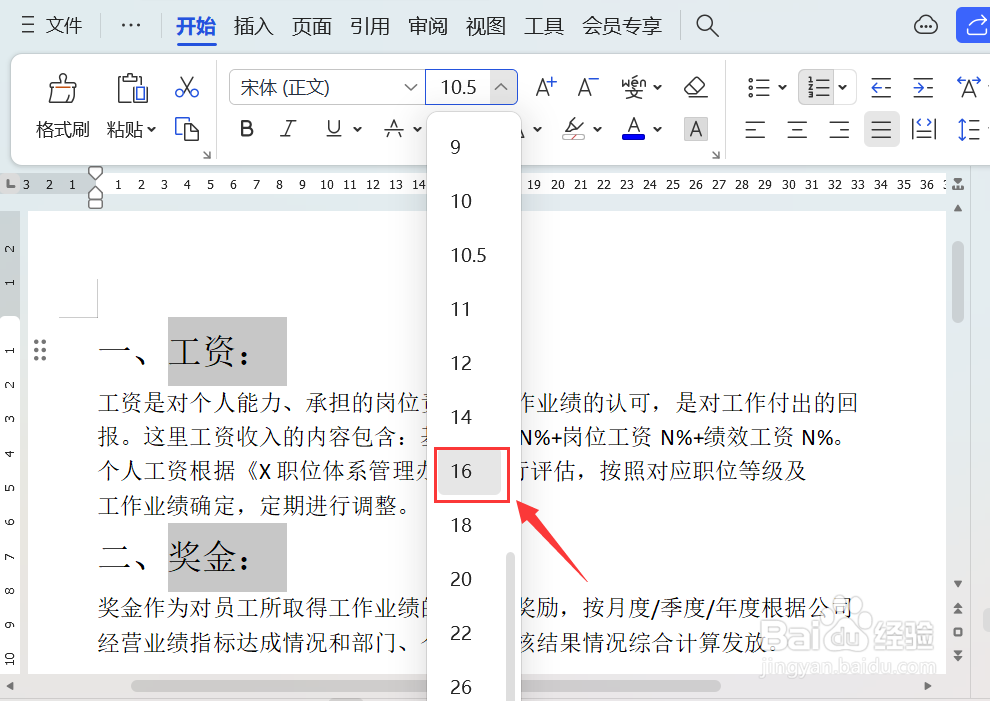Screen dimensions: 990x701
Task: Click the Increase Indent icon
Action: click(923, 88)
